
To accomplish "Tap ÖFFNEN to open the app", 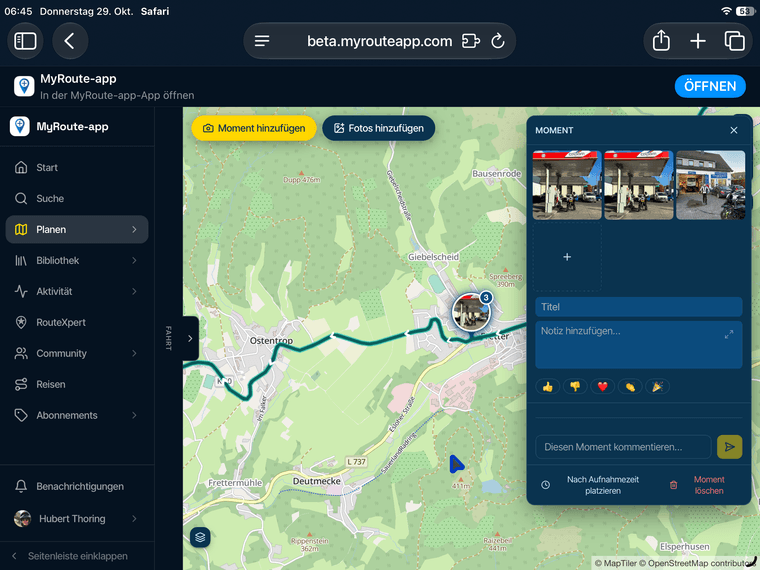I will (710, 86).
